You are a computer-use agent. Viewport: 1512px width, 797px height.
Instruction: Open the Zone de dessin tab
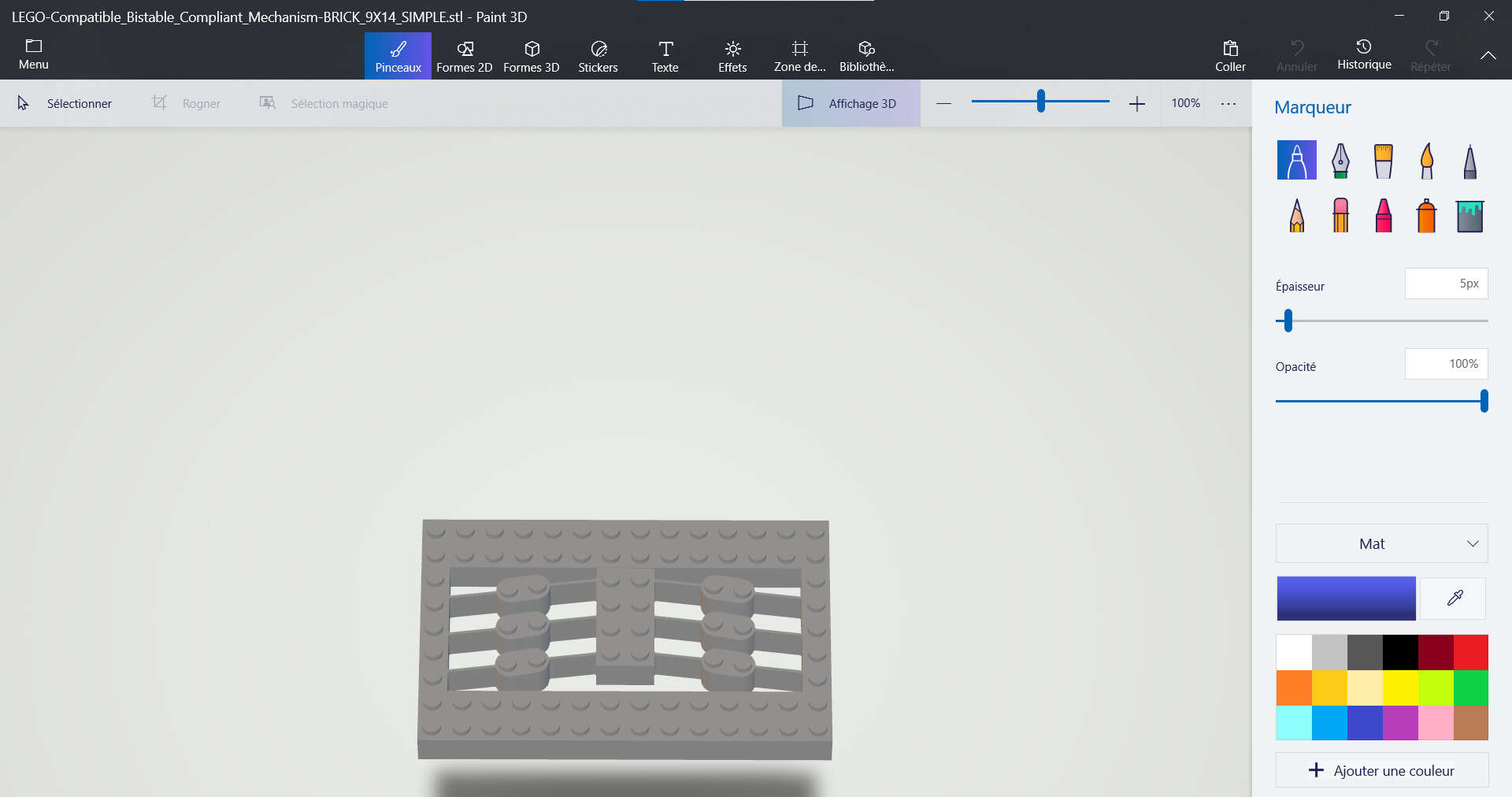pos(799,56)
